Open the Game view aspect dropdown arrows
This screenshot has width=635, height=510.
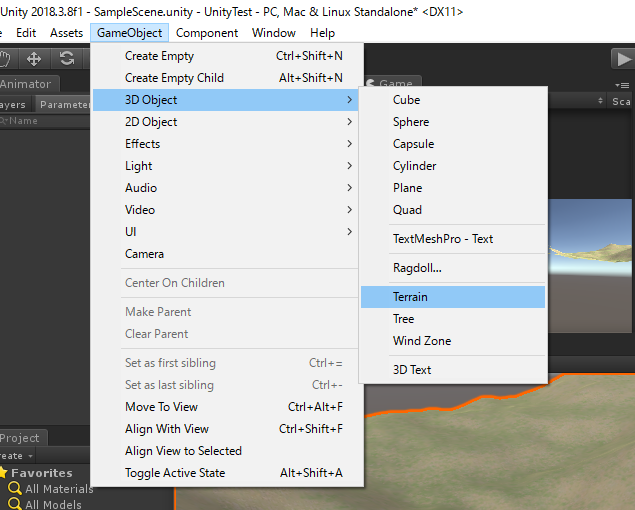(600, 101)
